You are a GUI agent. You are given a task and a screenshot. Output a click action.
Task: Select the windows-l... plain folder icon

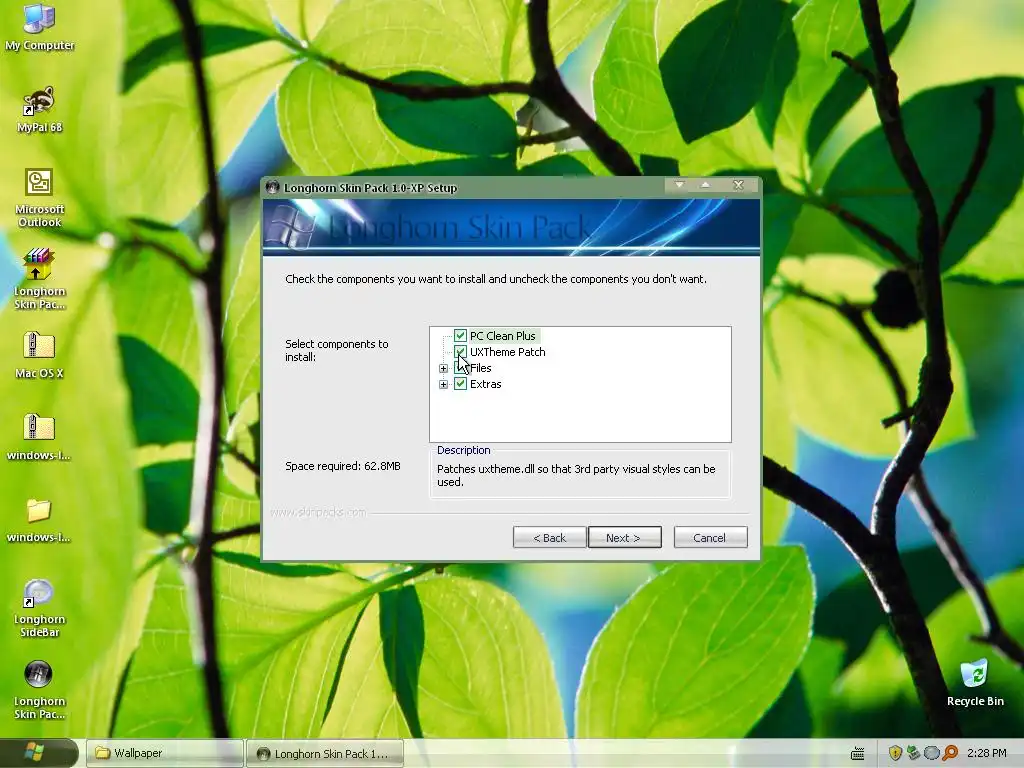(x=39, y=520)
